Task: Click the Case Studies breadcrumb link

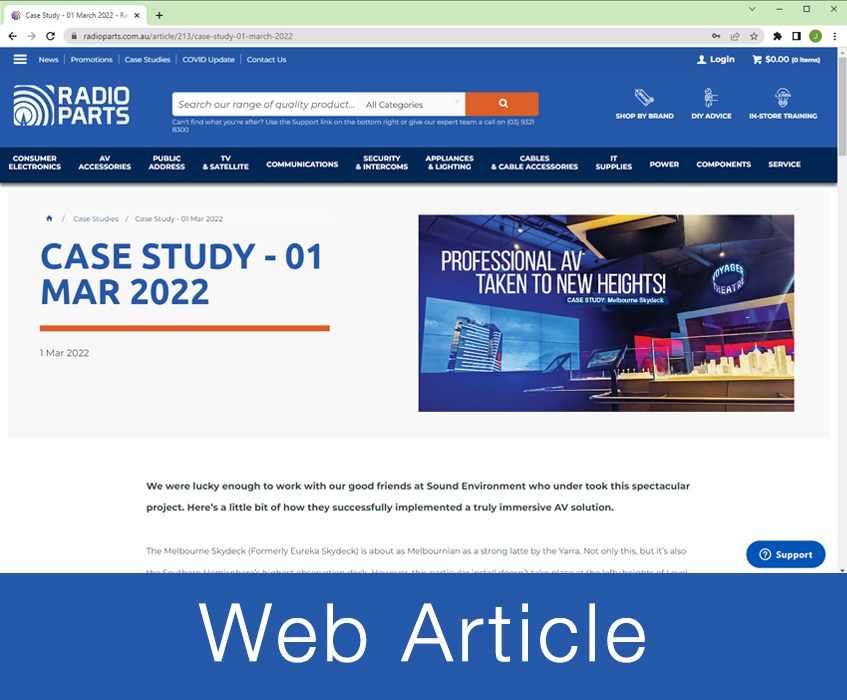Action: [x=96, y=219]
